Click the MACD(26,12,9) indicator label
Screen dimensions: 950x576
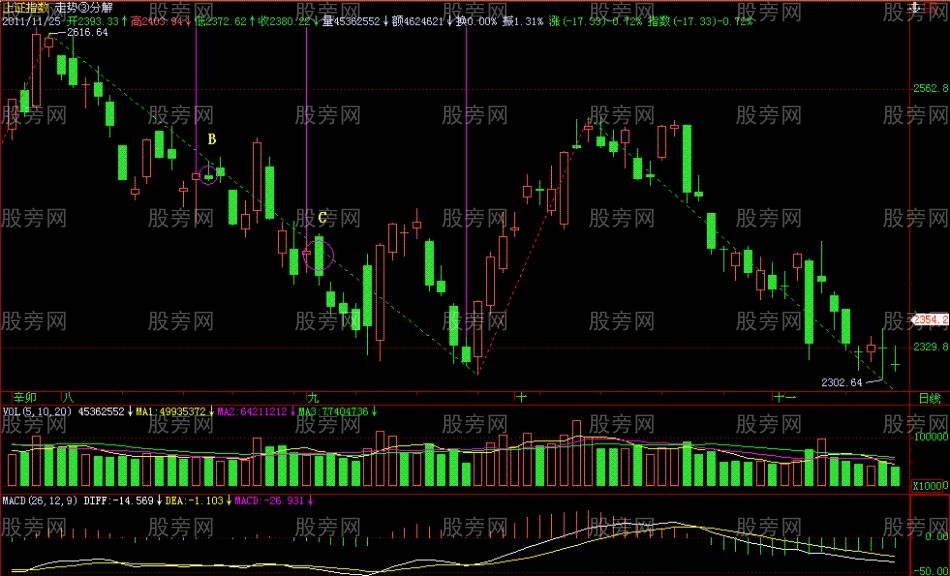pos(40,502)
